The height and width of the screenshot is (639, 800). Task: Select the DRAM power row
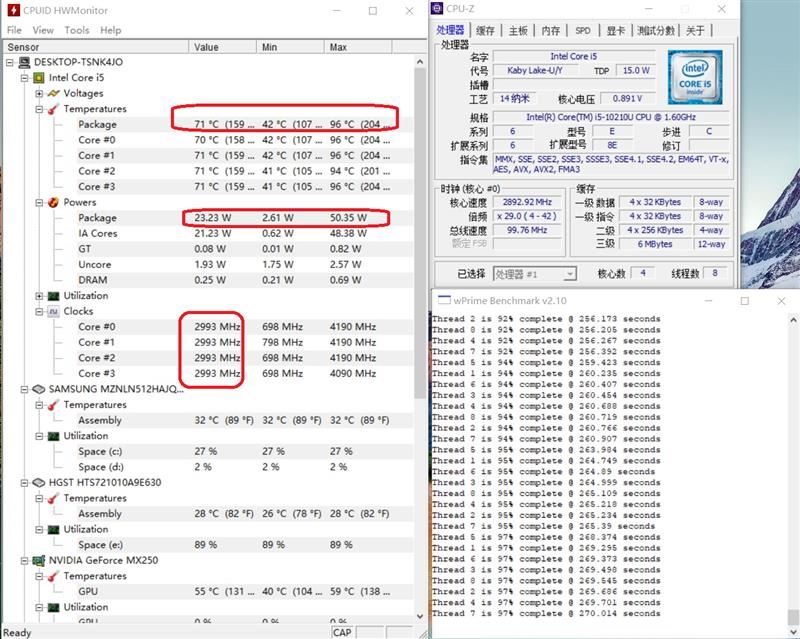pyautogui.click(x=208, y=280)
